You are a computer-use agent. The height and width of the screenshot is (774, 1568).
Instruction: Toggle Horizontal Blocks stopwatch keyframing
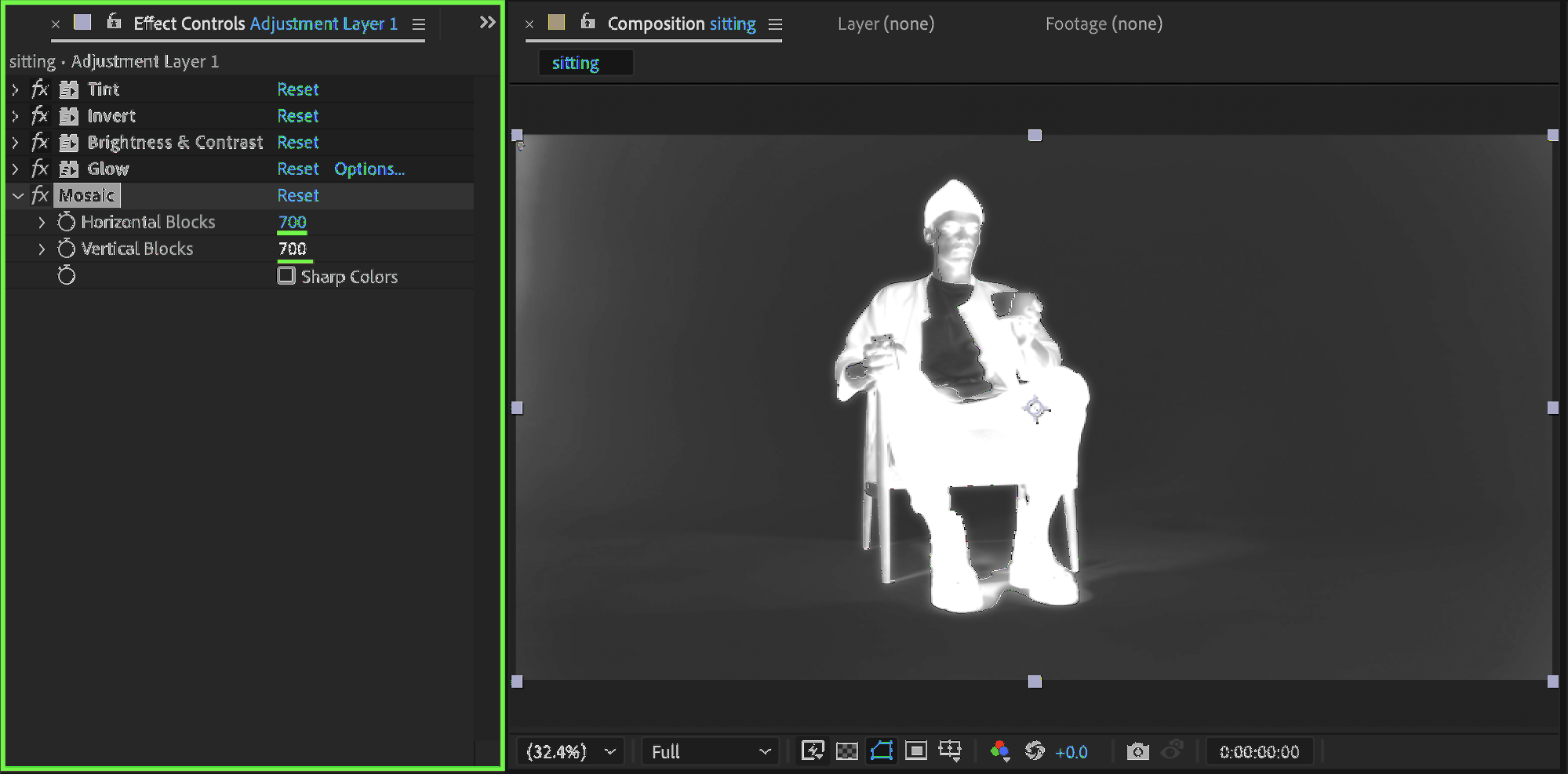[x=67, y=223]
